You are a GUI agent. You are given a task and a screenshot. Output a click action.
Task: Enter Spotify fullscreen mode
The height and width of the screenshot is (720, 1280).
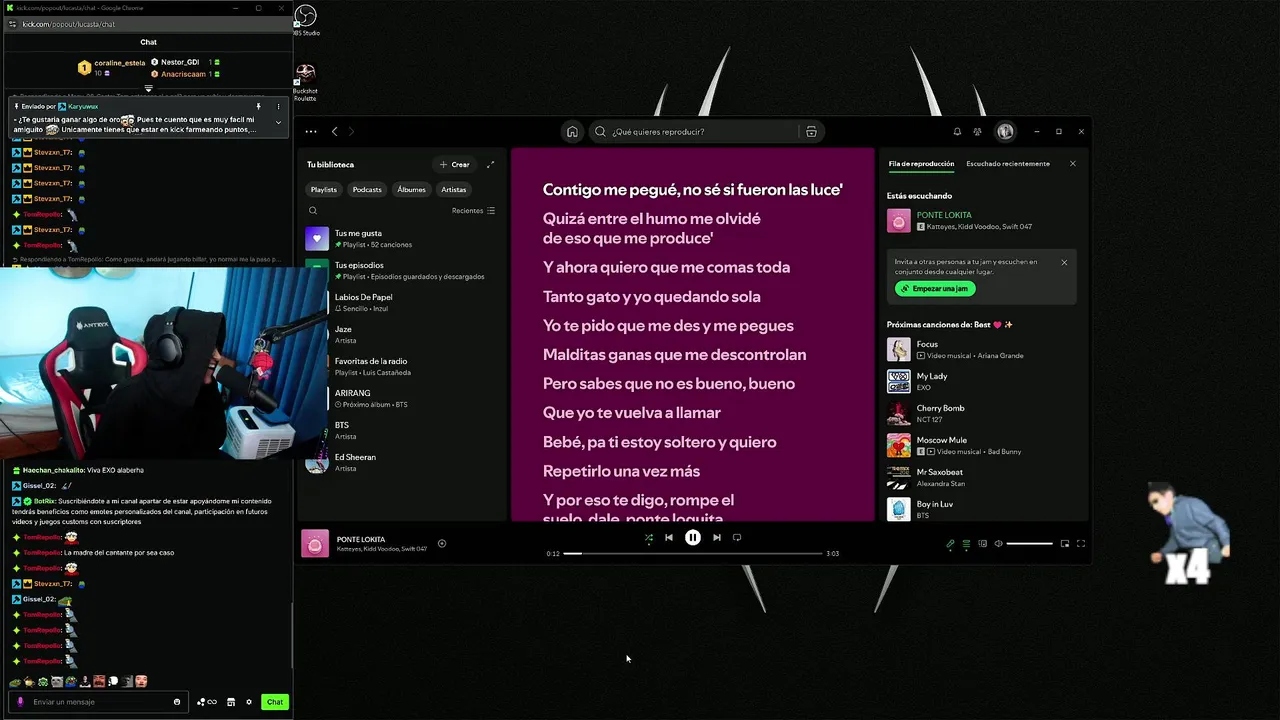(1081, 544)
